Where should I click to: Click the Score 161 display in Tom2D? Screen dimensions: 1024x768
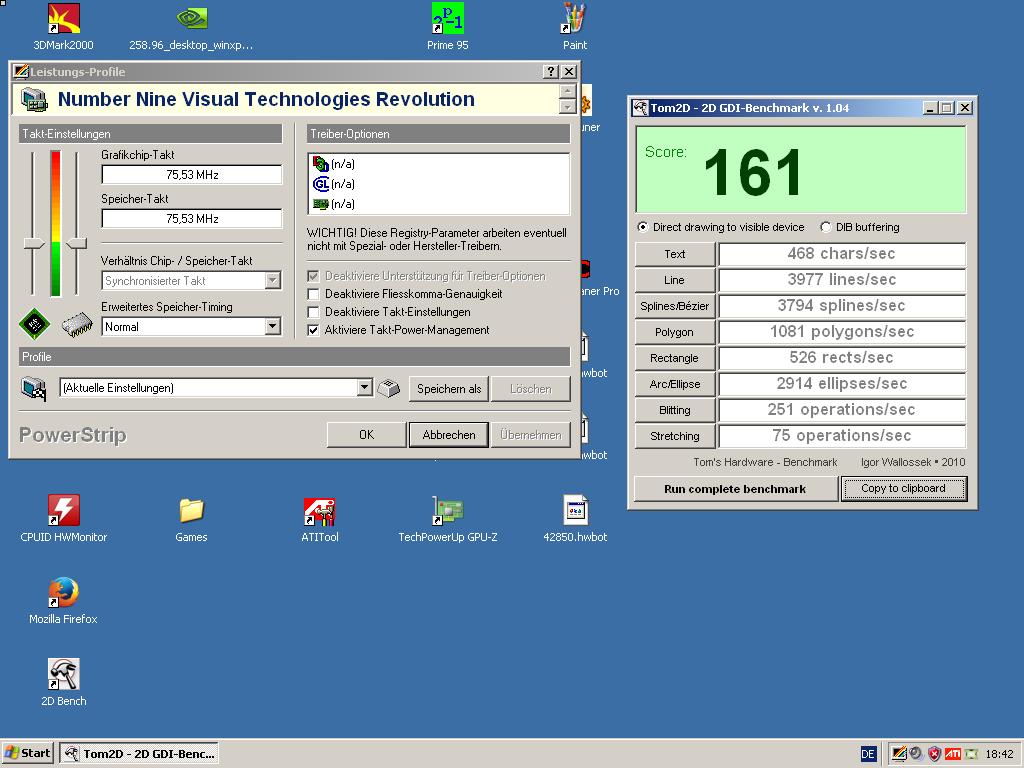(801, 170)
